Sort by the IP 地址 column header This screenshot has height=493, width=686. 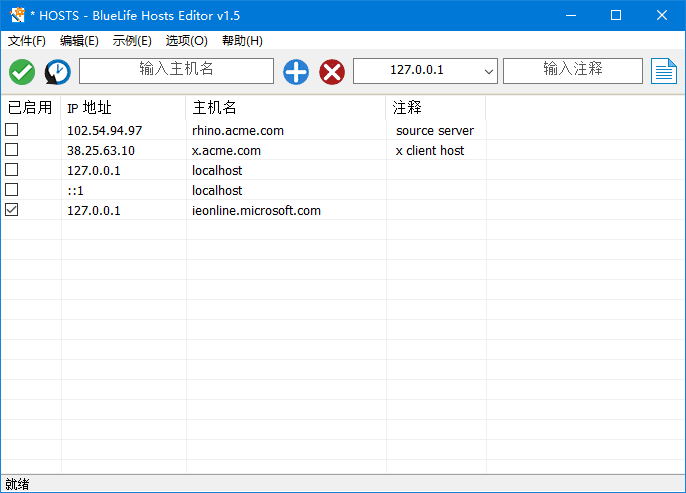click(x=123, y=107)
